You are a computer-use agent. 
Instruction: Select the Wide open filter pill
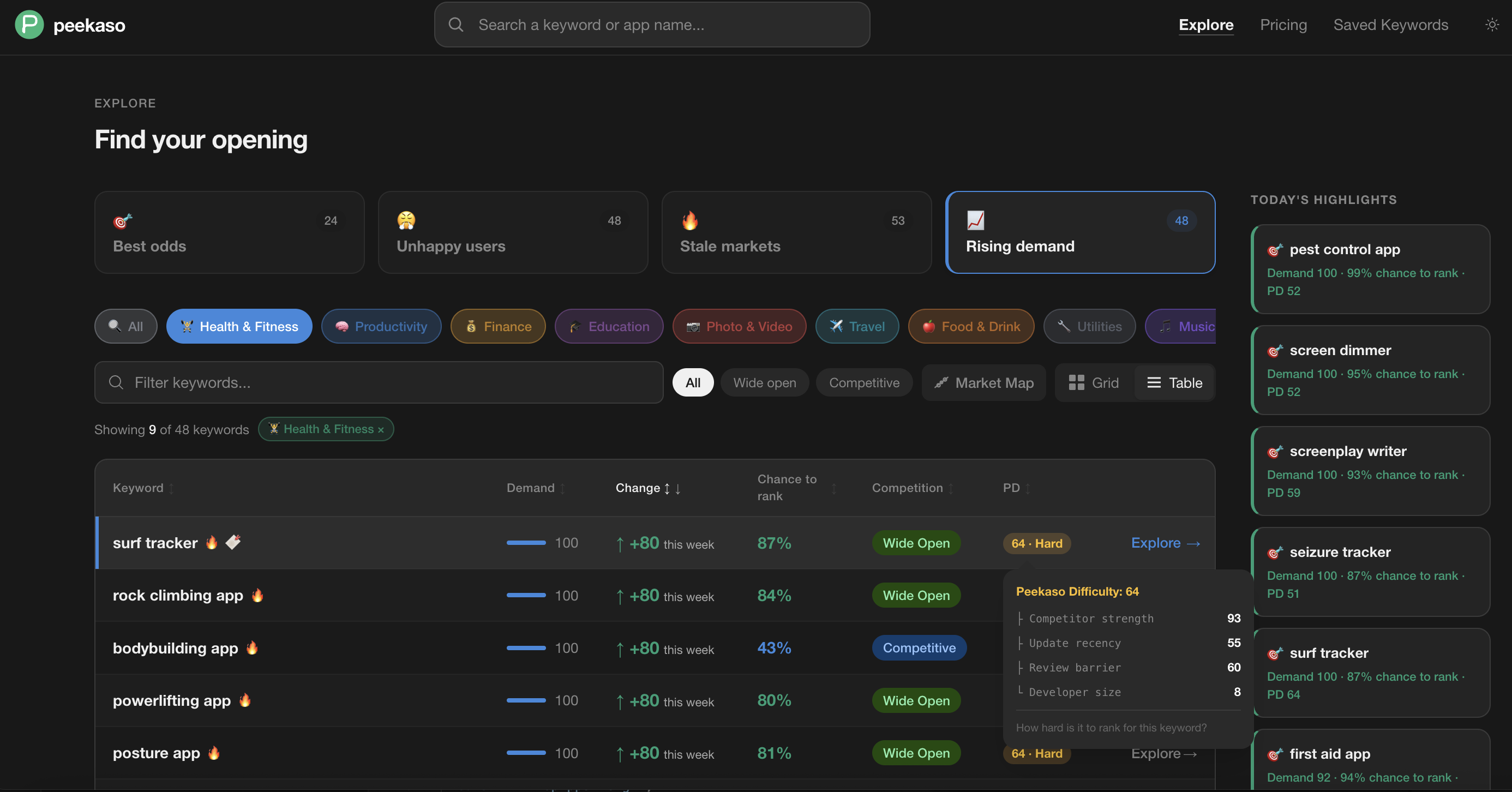tap(764, 383)
